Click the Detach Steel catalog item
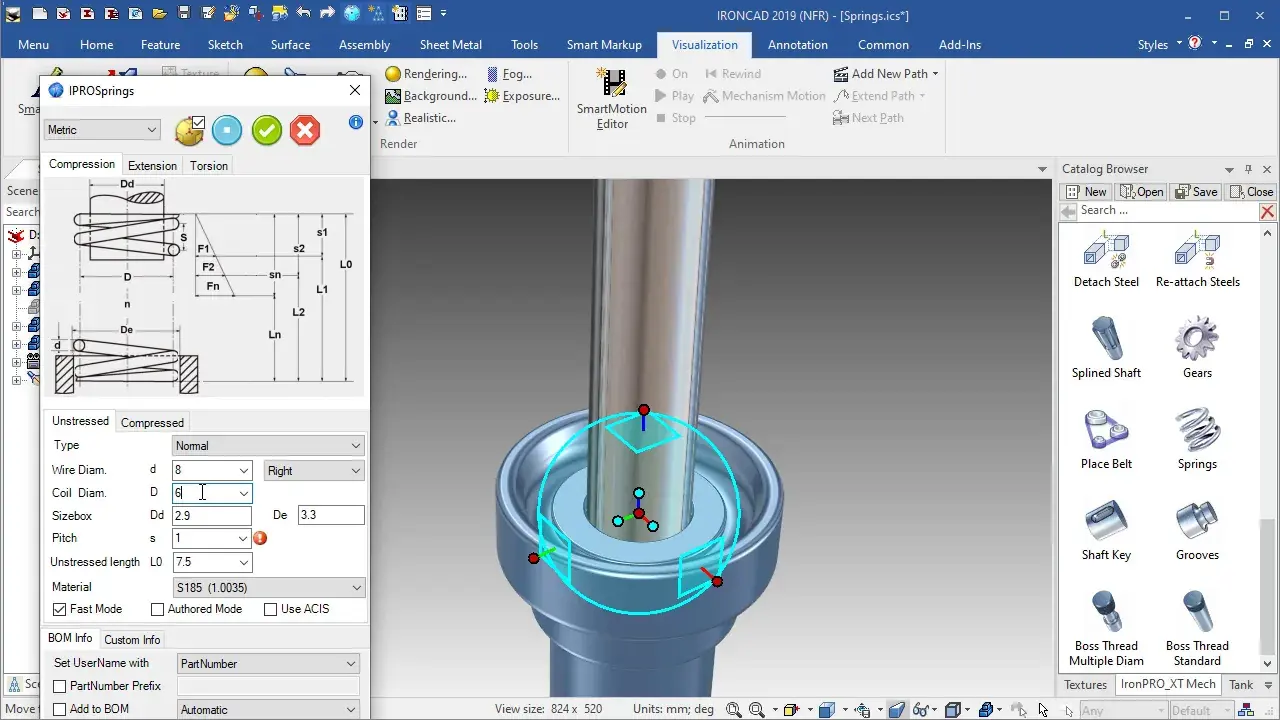This screenshot has width=1280, height=720. coord(1106,260)
